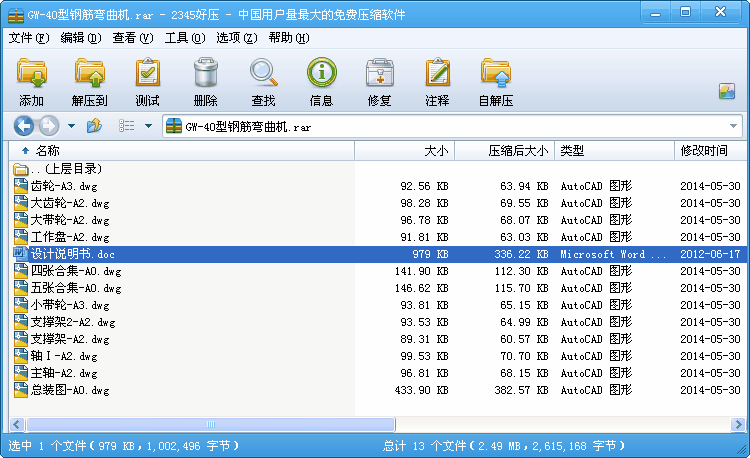
Task: Select file 支撑架-A2.dwg
Action: [378, 339]
